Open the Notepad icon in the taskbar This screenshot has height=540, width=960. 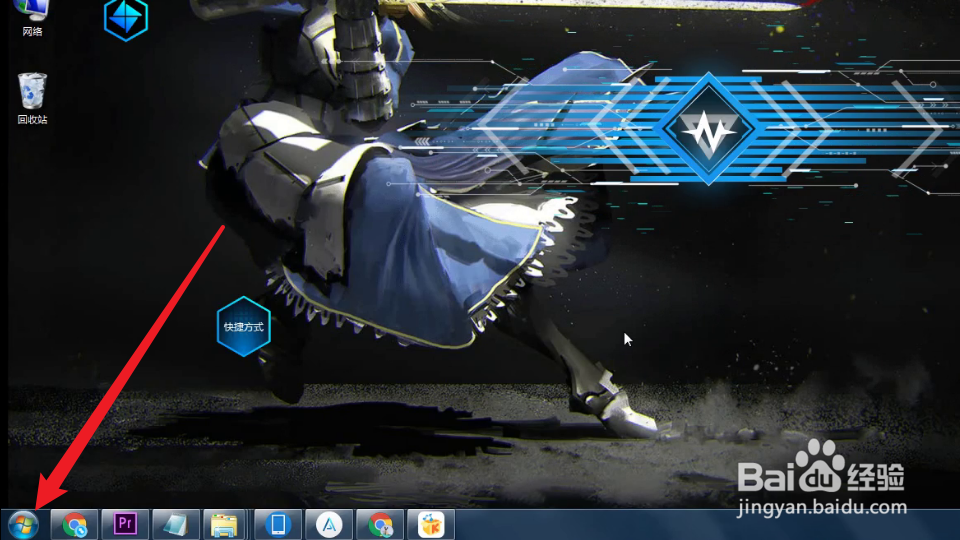click(176, 525)
